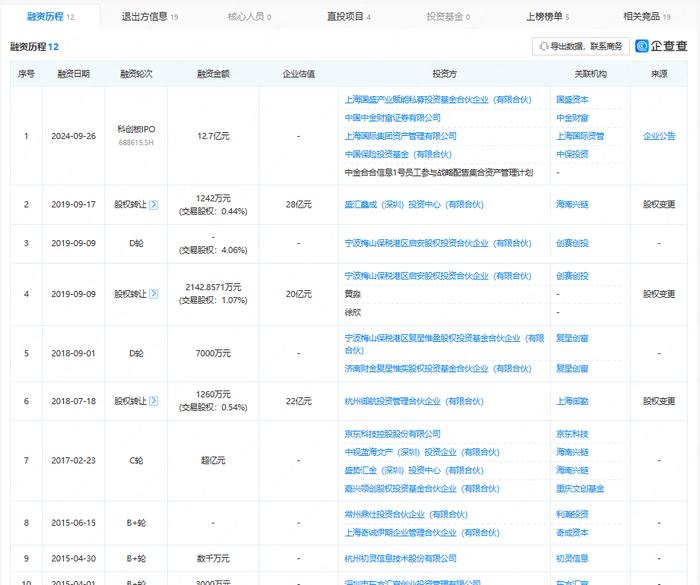Select the 28亿元 valuation cell
The image size is (700, 585).
[x=299, y=205]
